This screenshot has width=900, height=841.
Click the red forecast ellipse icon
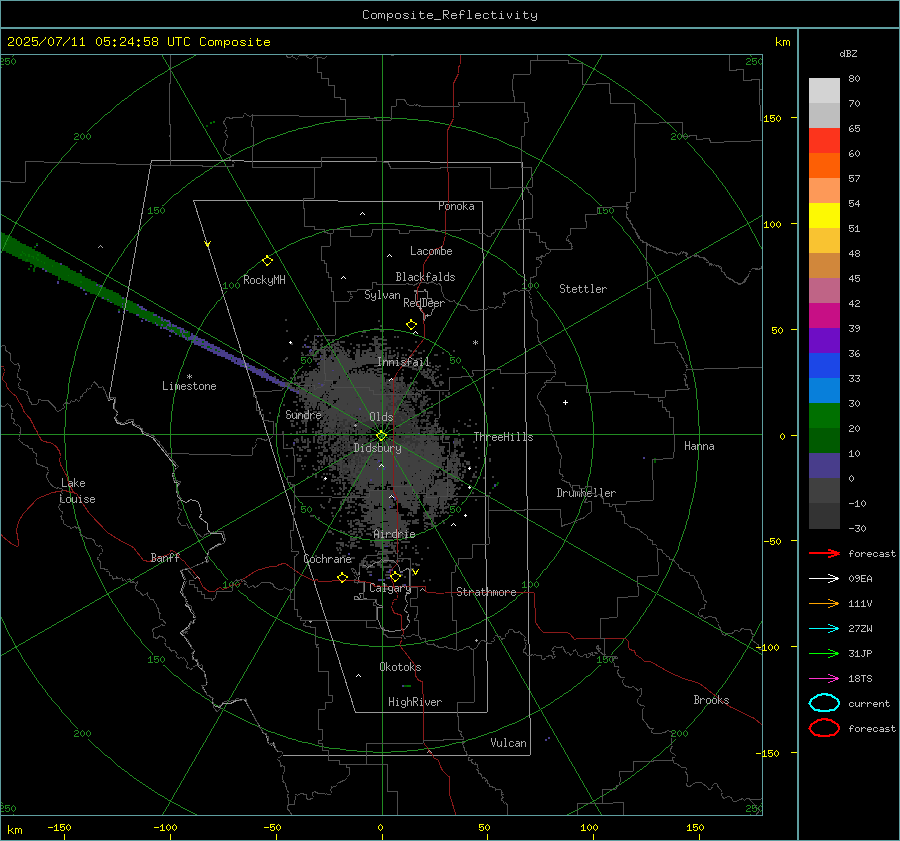[x=824, y=728]
